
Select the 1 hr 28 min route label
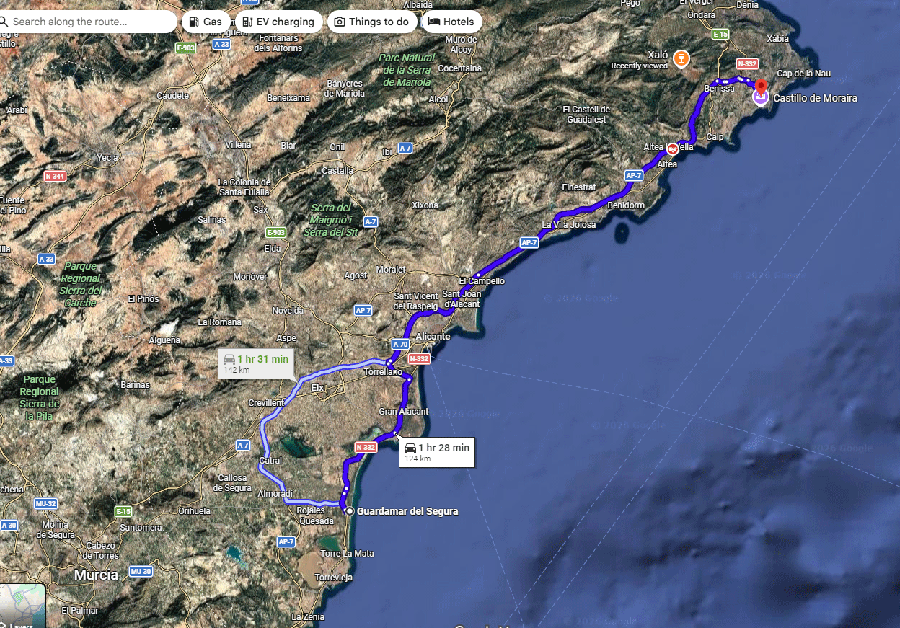[x=437, y=452]
